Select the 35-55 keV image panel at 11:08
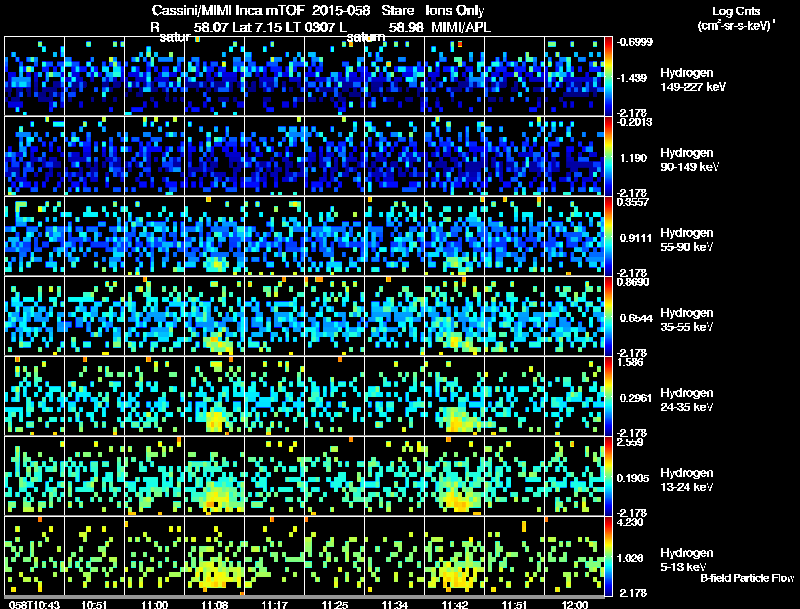800x609 pixels. click(215, 316)
